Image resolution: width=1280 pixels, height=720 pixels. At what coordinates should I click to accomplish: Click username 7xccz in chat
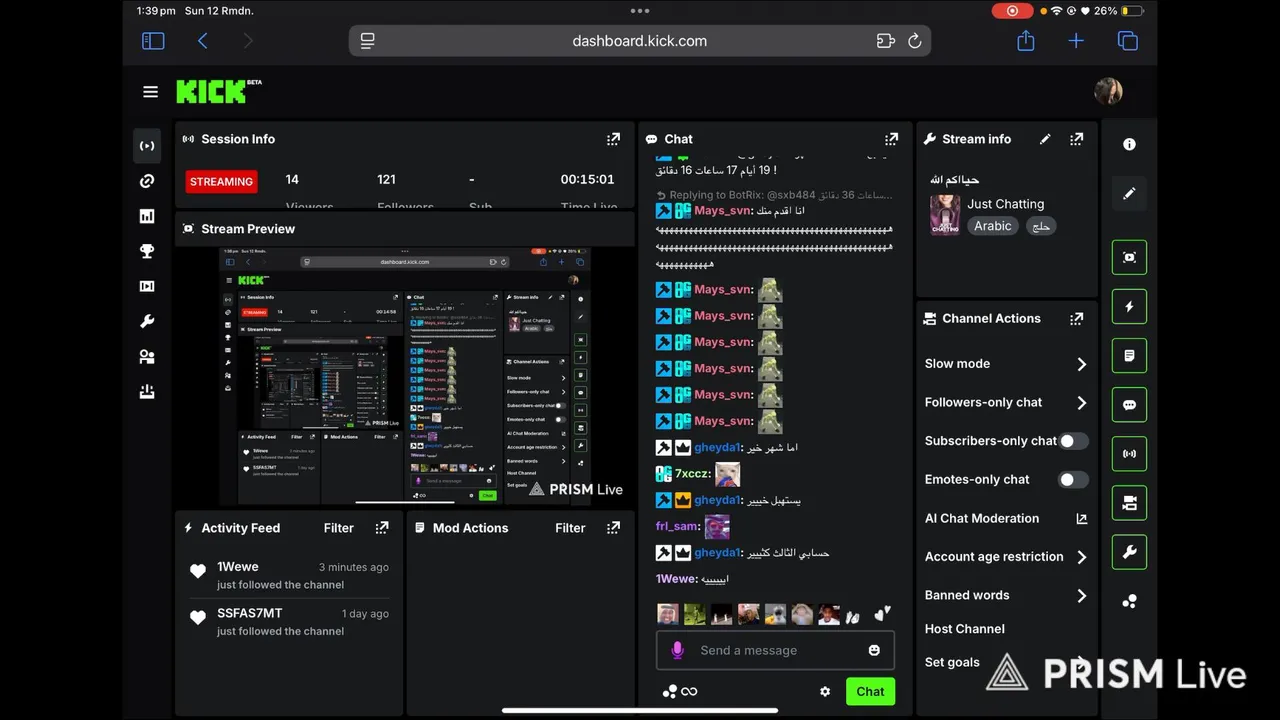(x=692, y=474)
